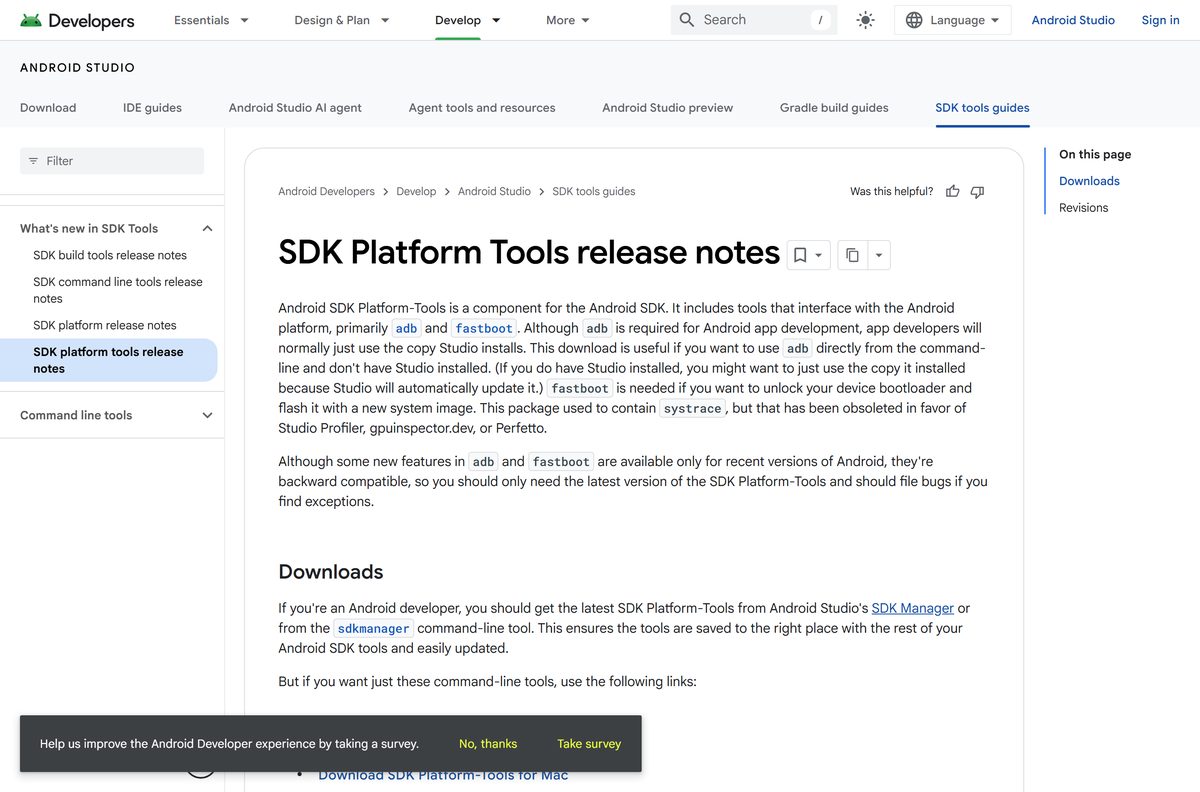Image resolution: width=1200 pixels, height=792 pixels.
Task: Copy page using the copy icon
Action: tap(852, 255)
